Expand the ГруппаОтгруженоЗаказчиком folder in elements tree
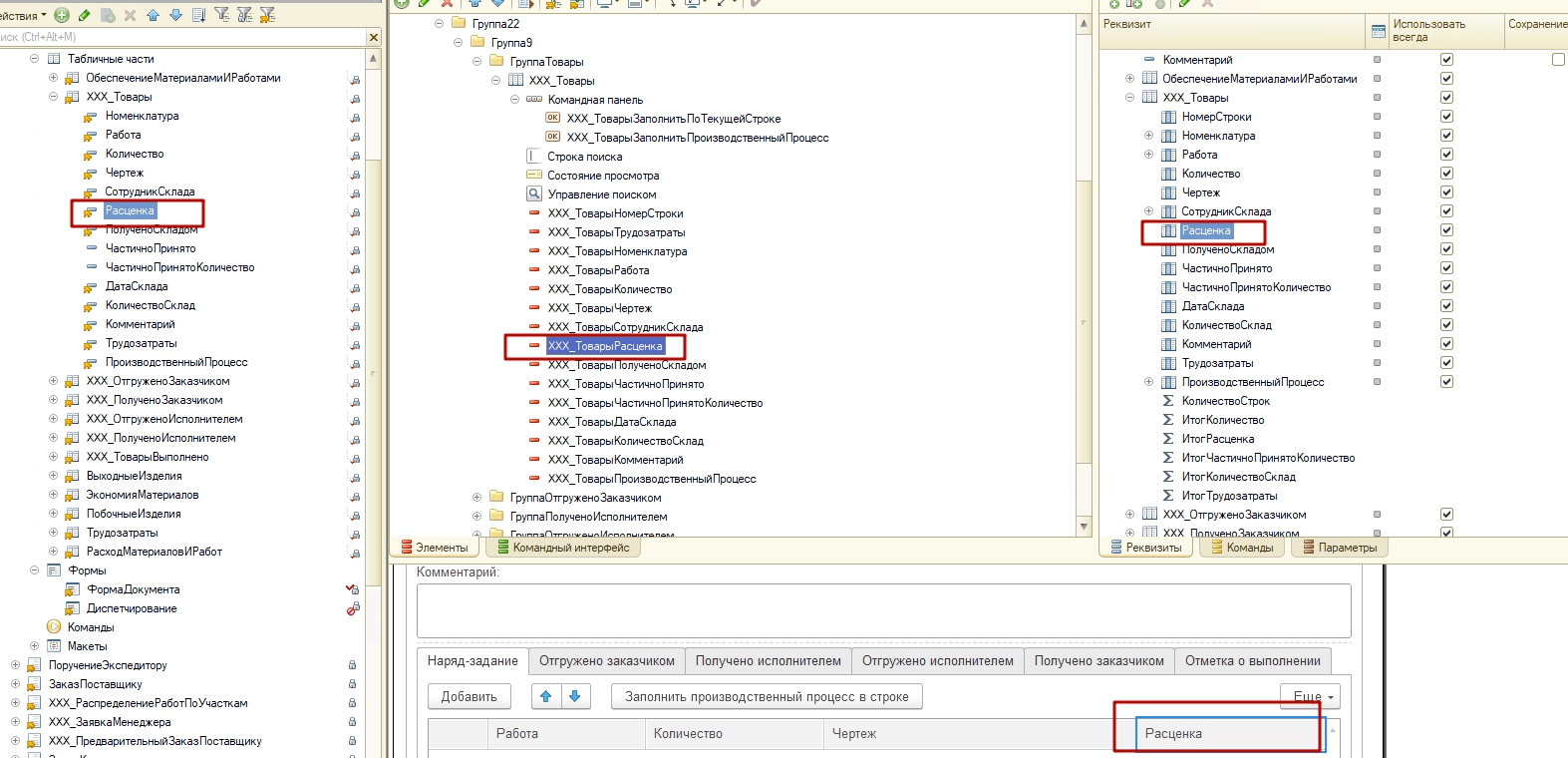The image size is (1568, 758). [x=476, y=498]
